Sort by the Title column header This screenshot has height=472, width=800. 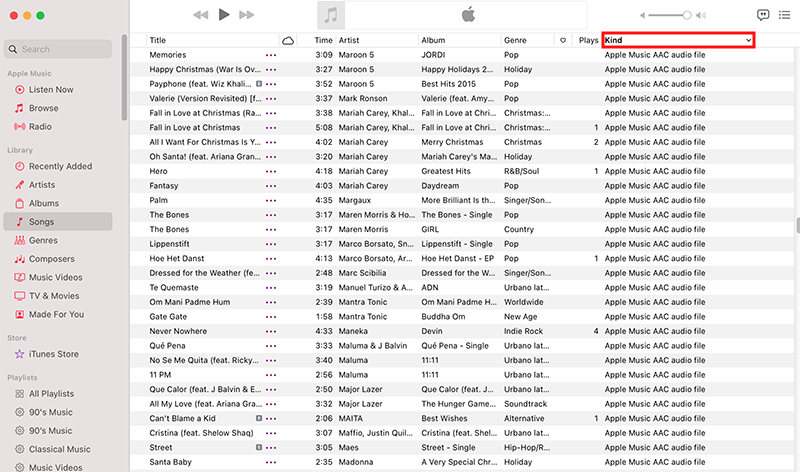click(x=212, y=40)
